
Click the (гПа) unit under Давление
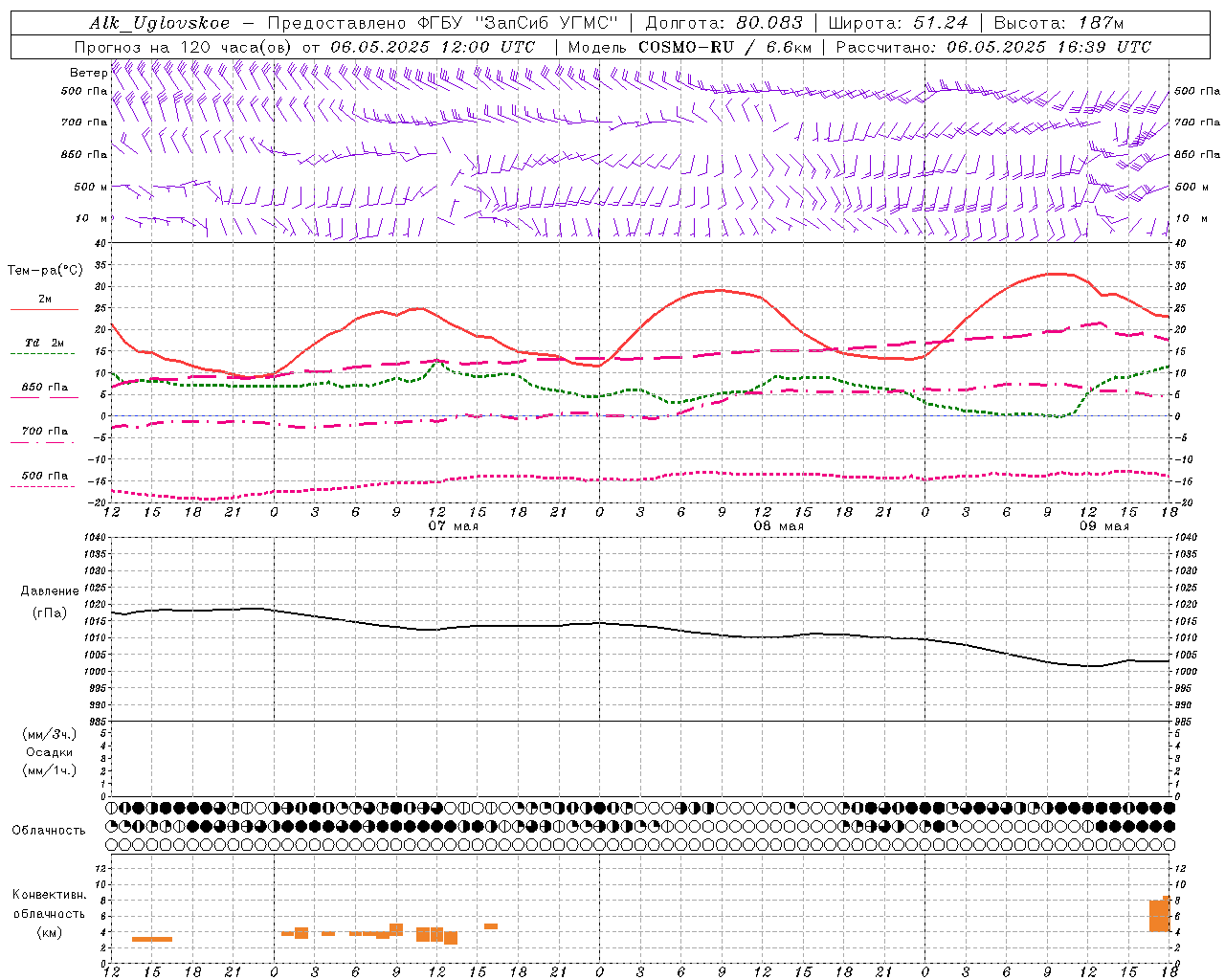tap(50, 613)
